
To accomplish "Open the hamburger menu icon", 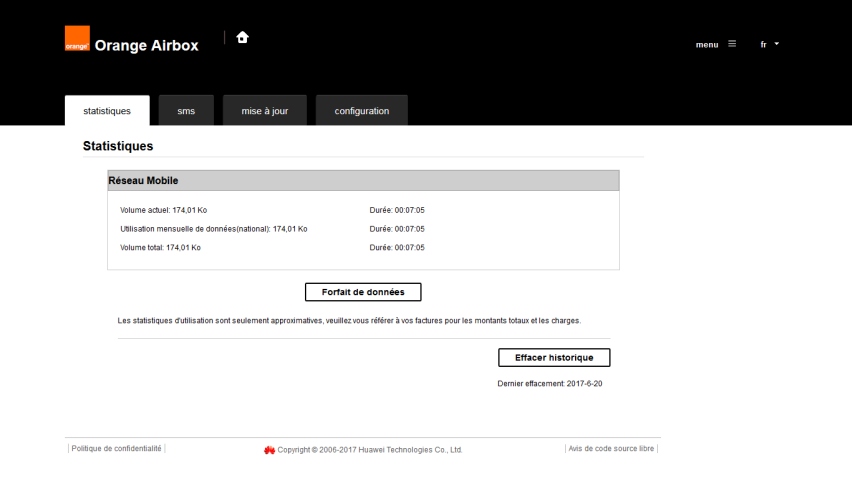I will (732, 44).
